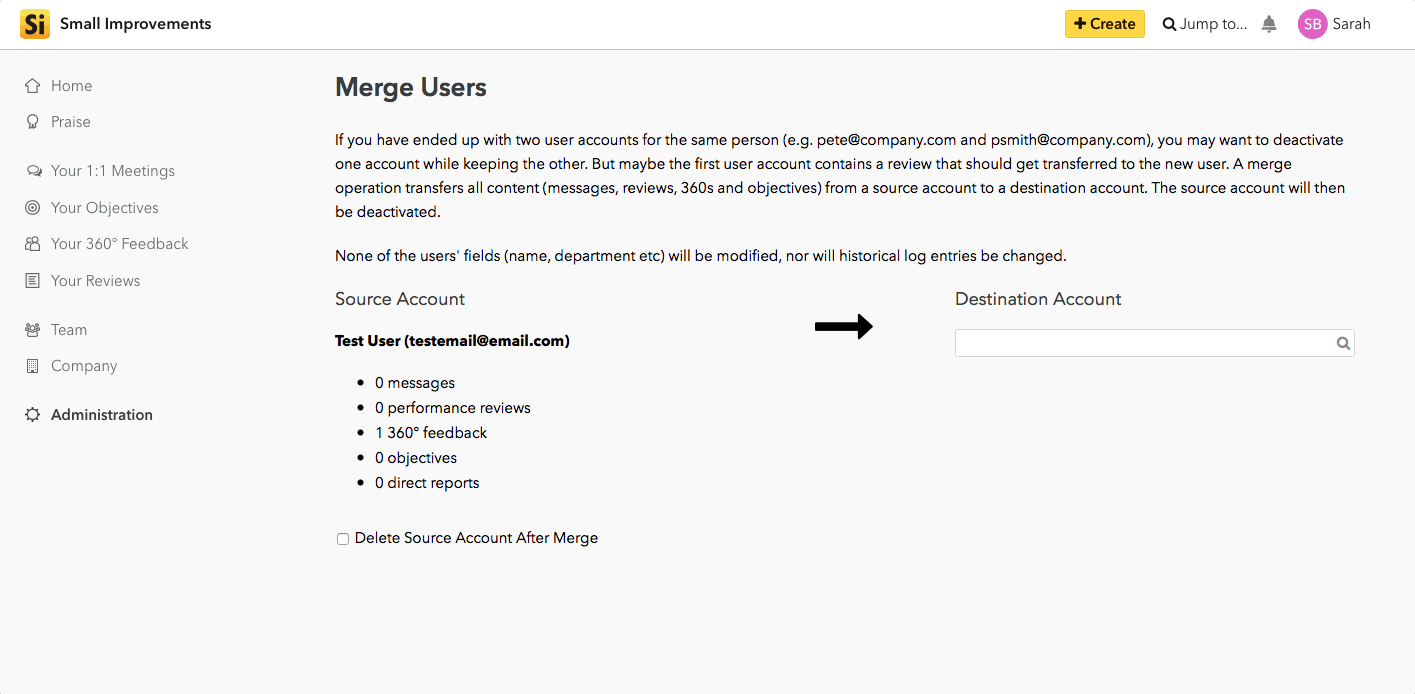
Task: Click the search magnifier in destination field
Action: [1343, 344]
